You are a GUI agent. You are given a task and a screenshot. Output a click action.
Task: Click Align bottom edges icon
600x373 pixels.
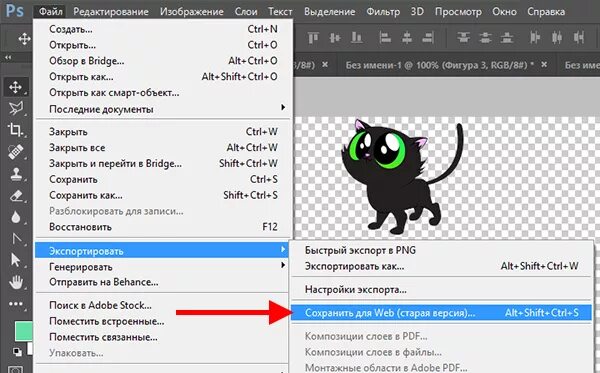pos(357,37)
